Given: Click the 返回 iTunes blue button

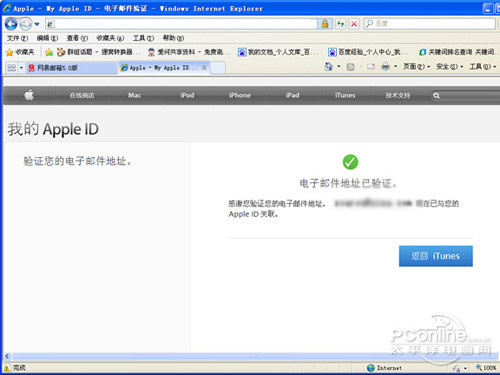Looking at the screenshot, I should point(436,256).
